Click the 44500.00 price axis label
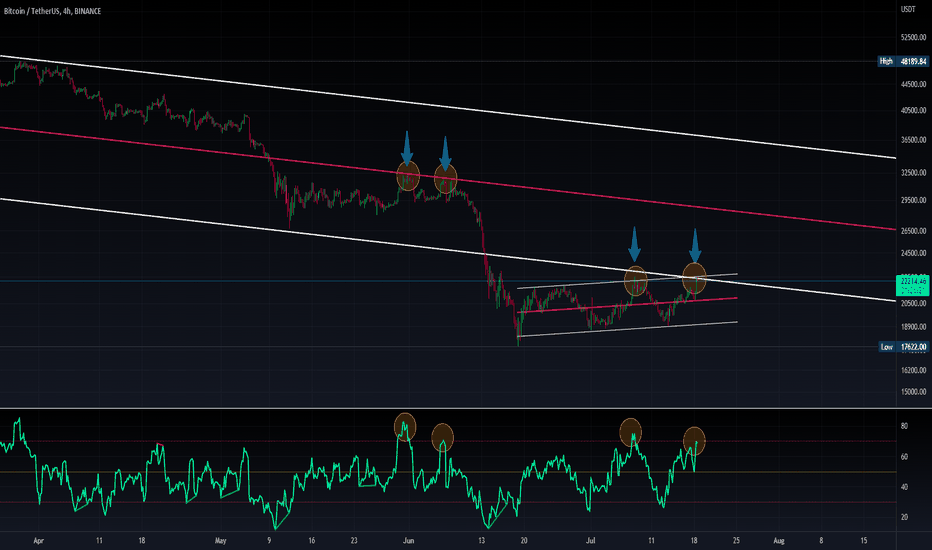Image resolution: width=932 pixels, height=550 pixels. click(x=914, y=84)
